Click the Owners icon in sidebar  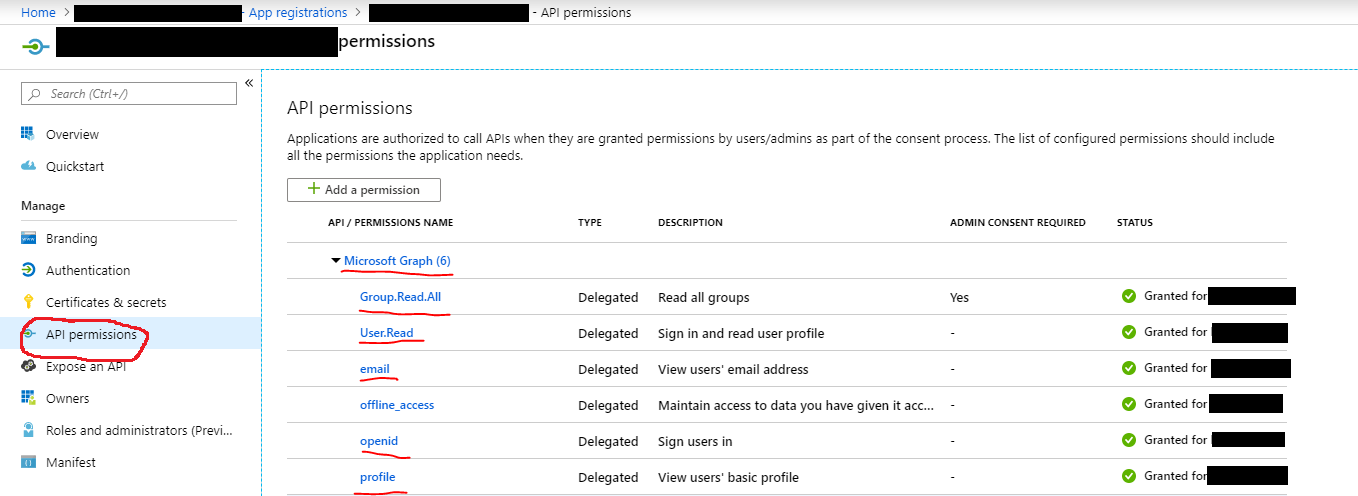click(x=28, y=398)
